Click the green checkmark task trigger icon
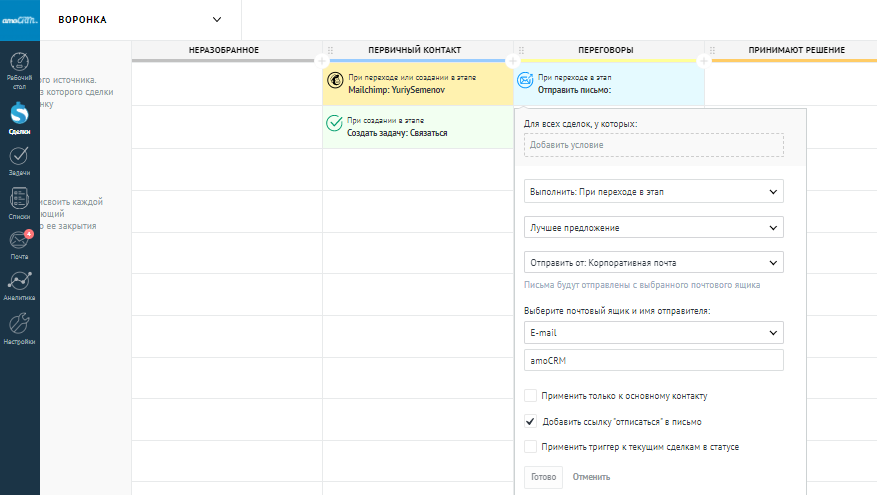Image resolution: width=877 pixels, height=495 pixels. tap(335, 124)
